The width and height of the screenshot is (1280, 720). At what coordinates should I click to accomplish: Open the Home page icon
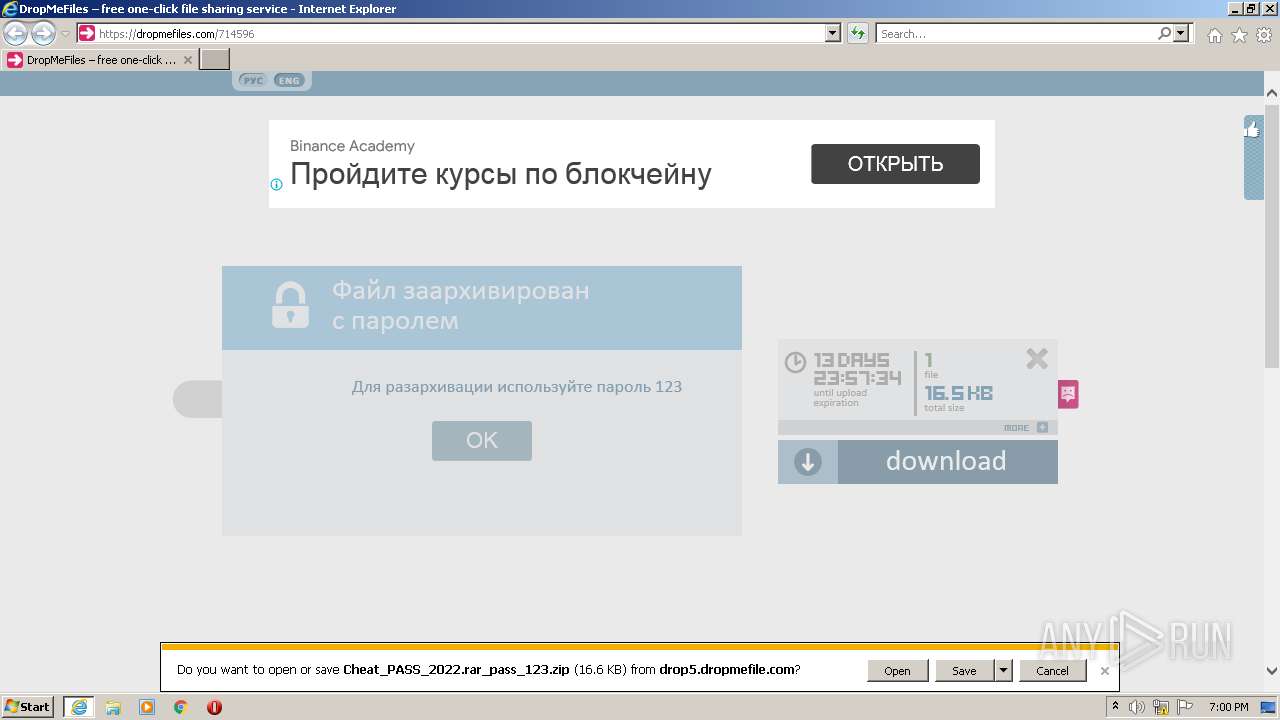pyautogui.click(x=1214, y=35)
